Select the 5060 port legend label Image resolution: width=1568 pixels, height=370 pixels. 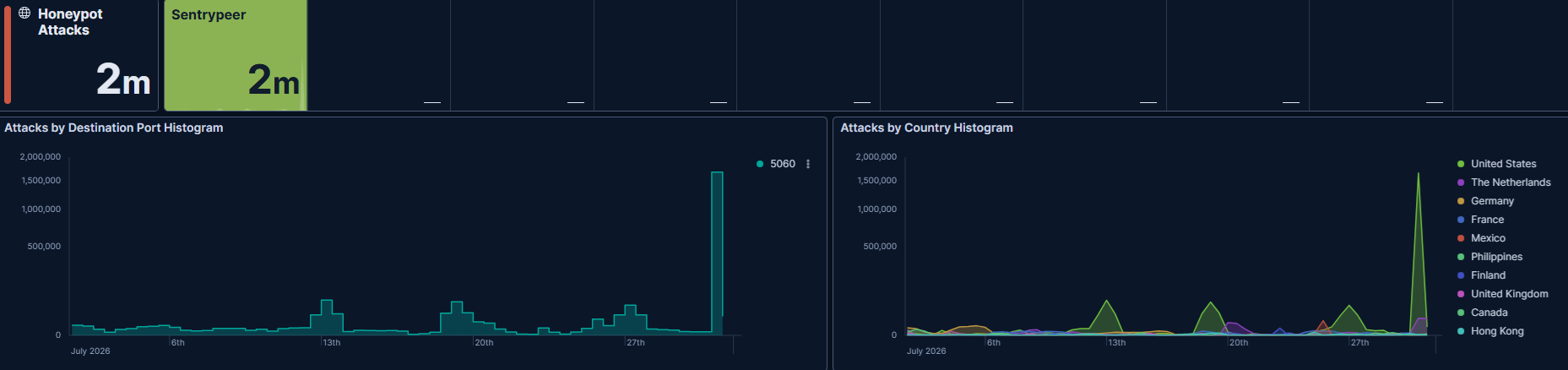pyautogui.click(x=783, y=164)
